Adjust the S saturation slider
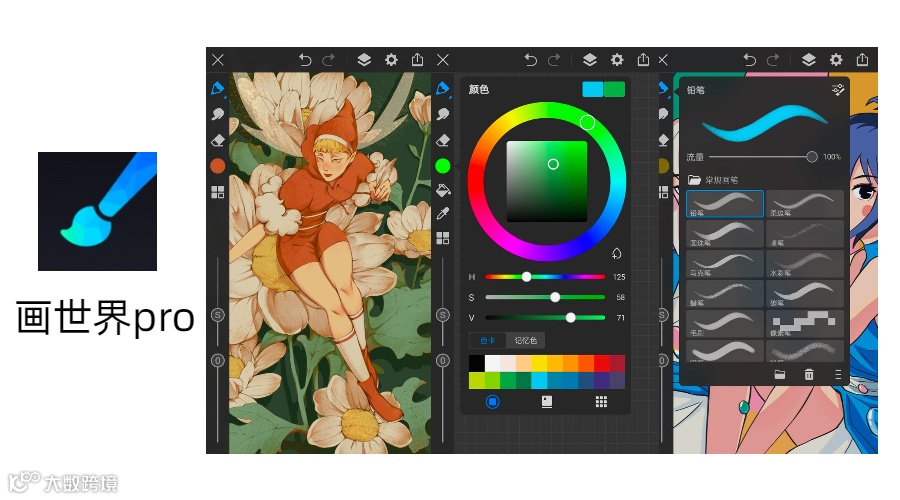Viewport: 900px width, 500px height. pos(545,297)
